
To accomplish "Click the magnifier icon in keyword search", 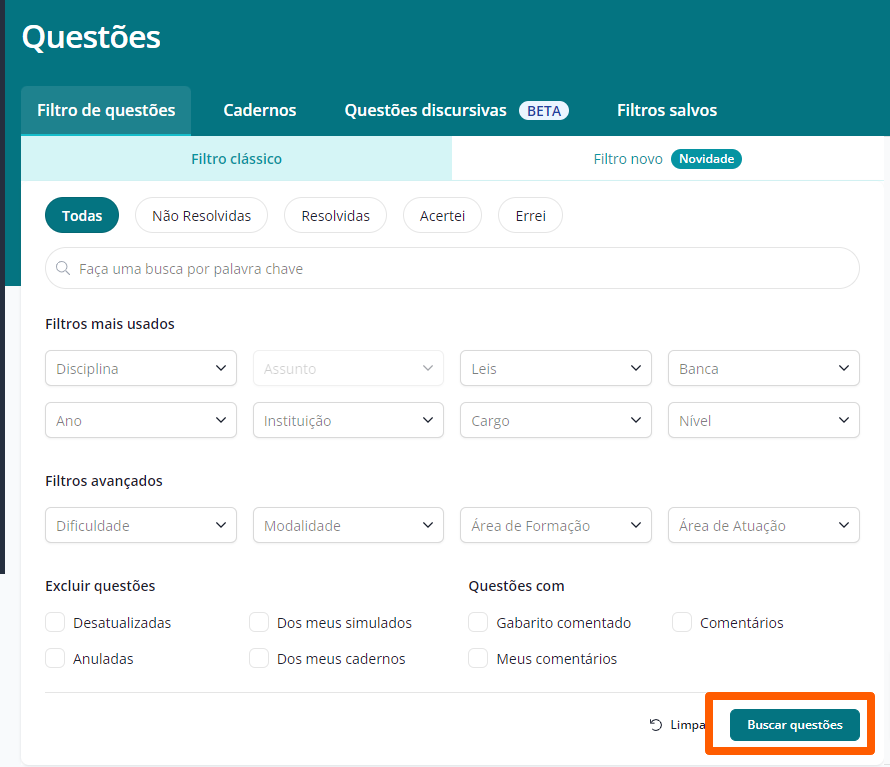I will [x=63, y=268].
